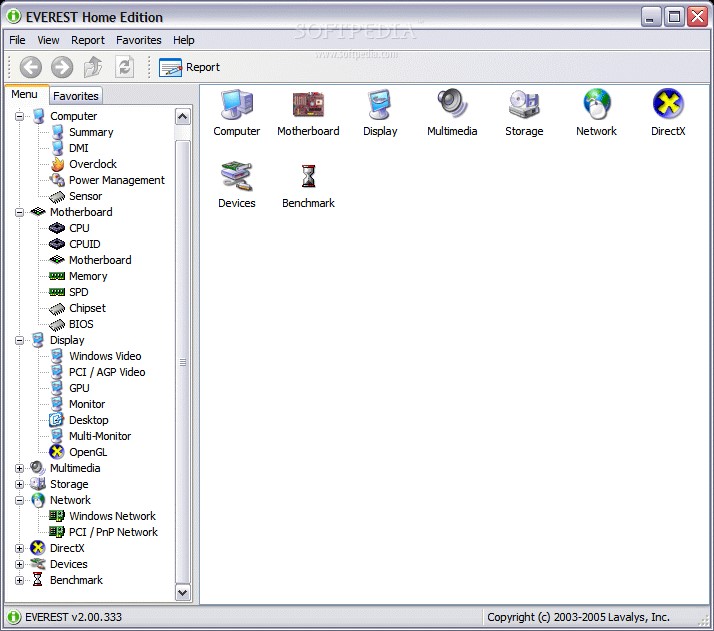
Task: Switch to the Favorites tab
Action: pos(76,96)
